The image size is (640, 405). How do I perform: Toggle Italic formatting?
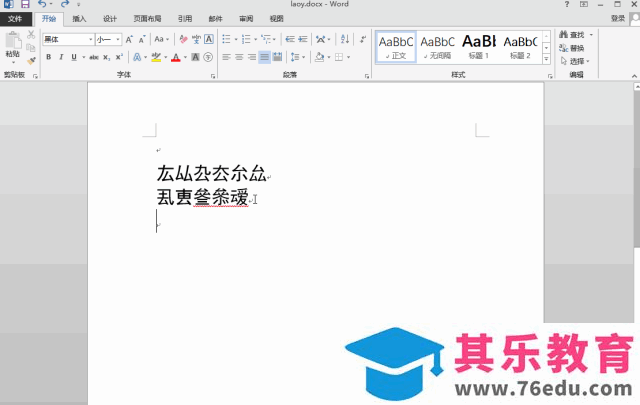point(61,57)
